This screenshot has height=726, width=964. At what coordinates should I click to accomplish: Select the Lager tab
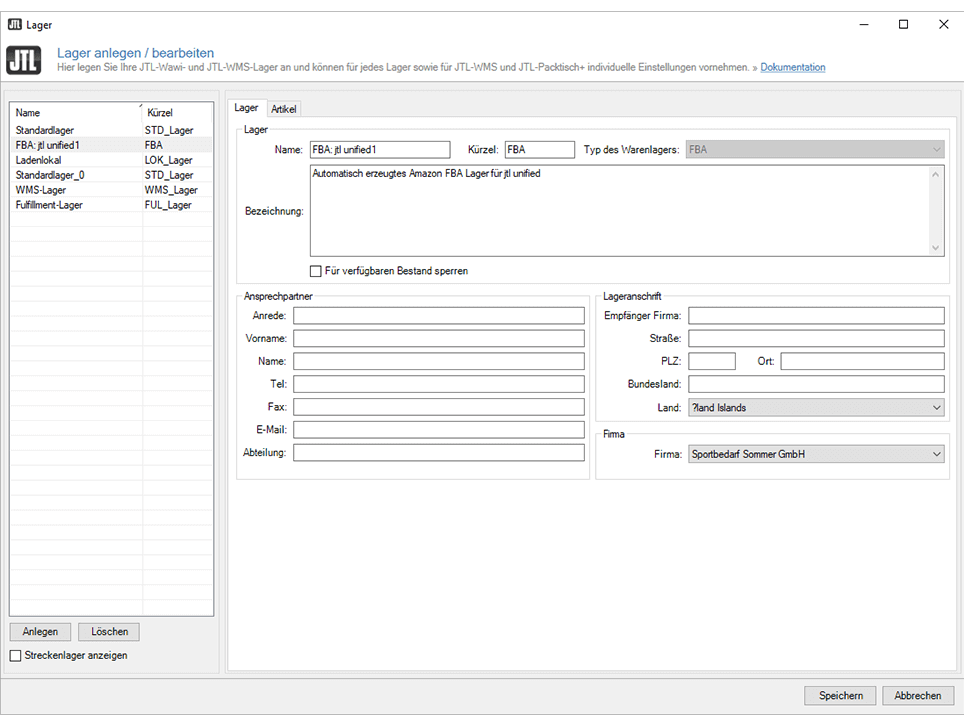(246, 108)
